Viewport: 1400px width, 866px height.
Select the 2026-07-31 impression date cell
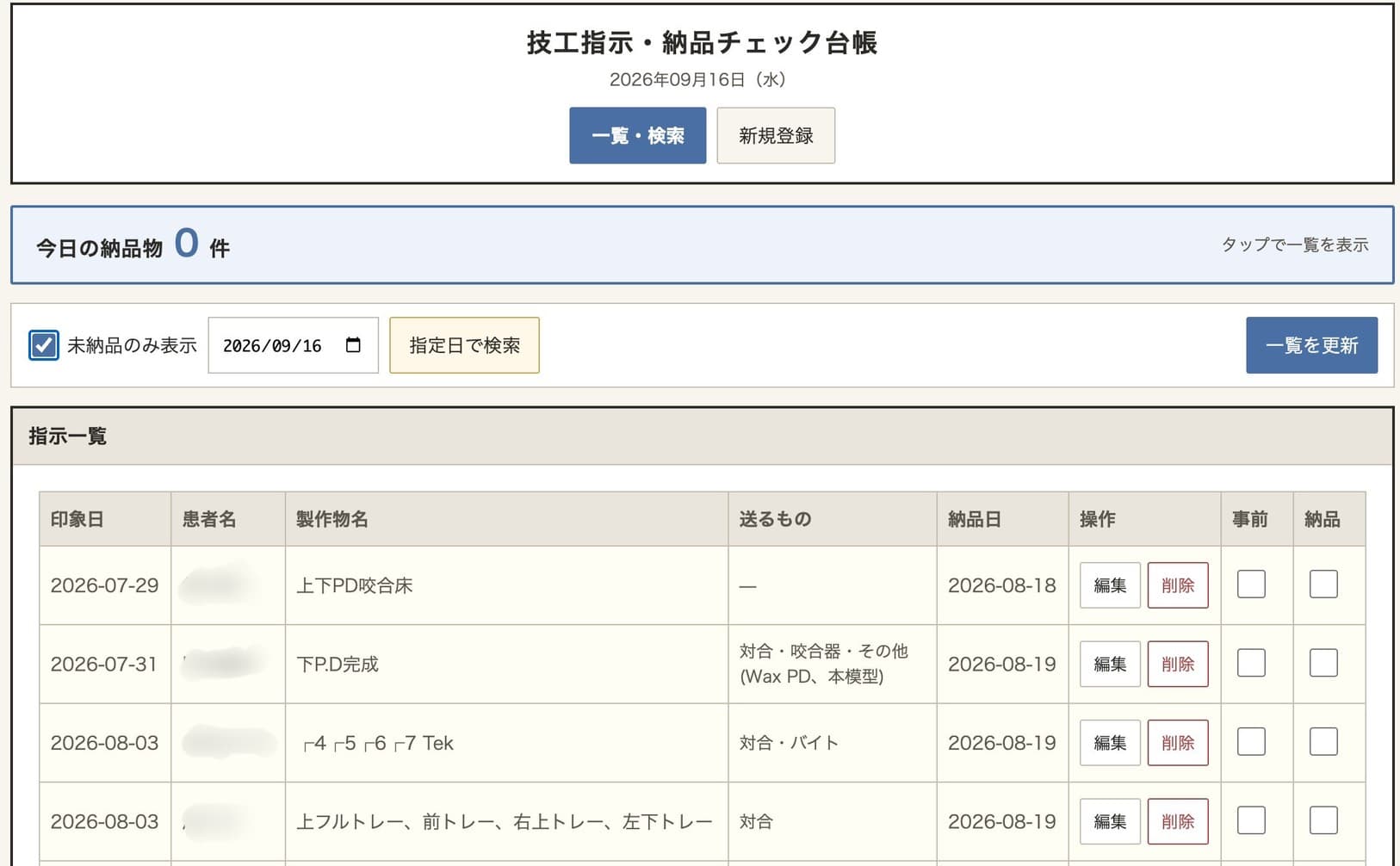[x=105, y=664]
